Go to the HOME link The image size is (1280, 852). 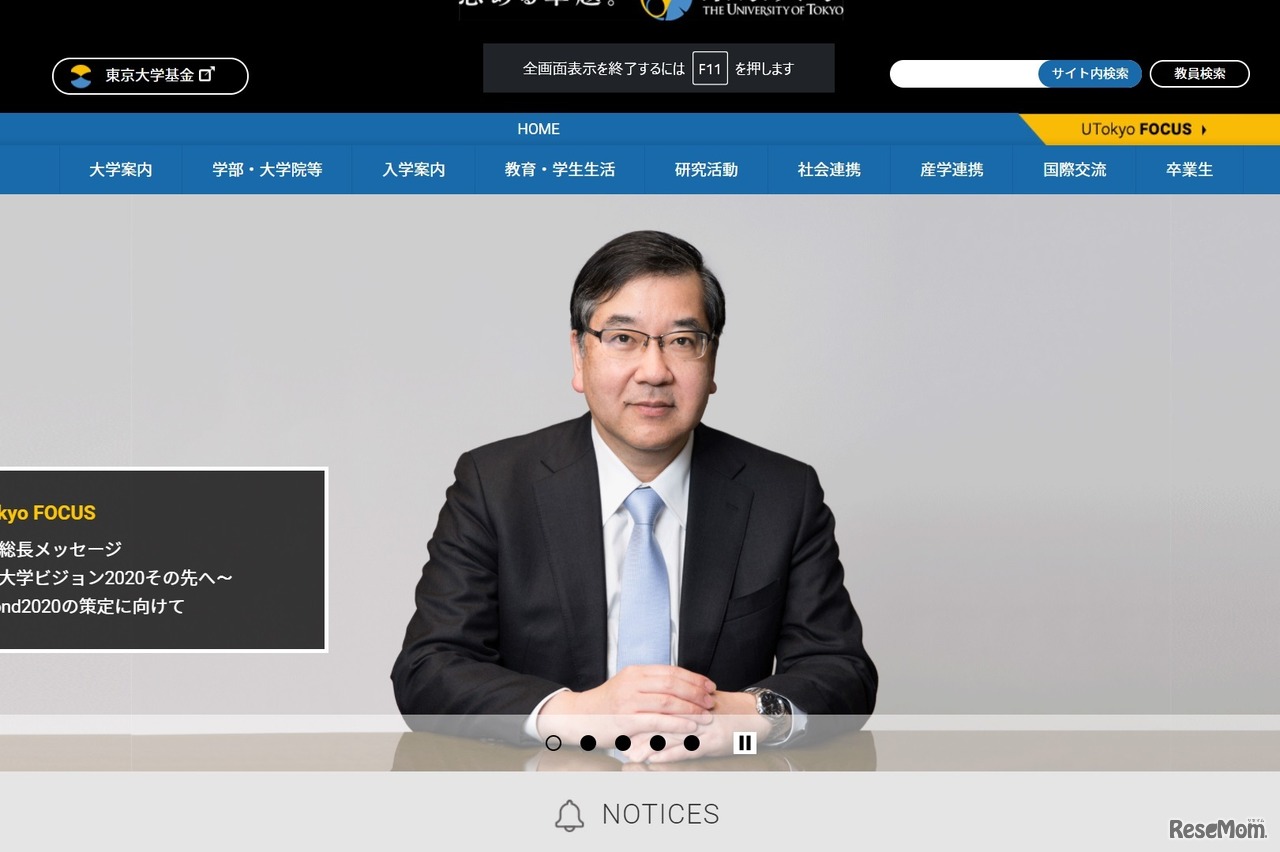coord(539,129)
